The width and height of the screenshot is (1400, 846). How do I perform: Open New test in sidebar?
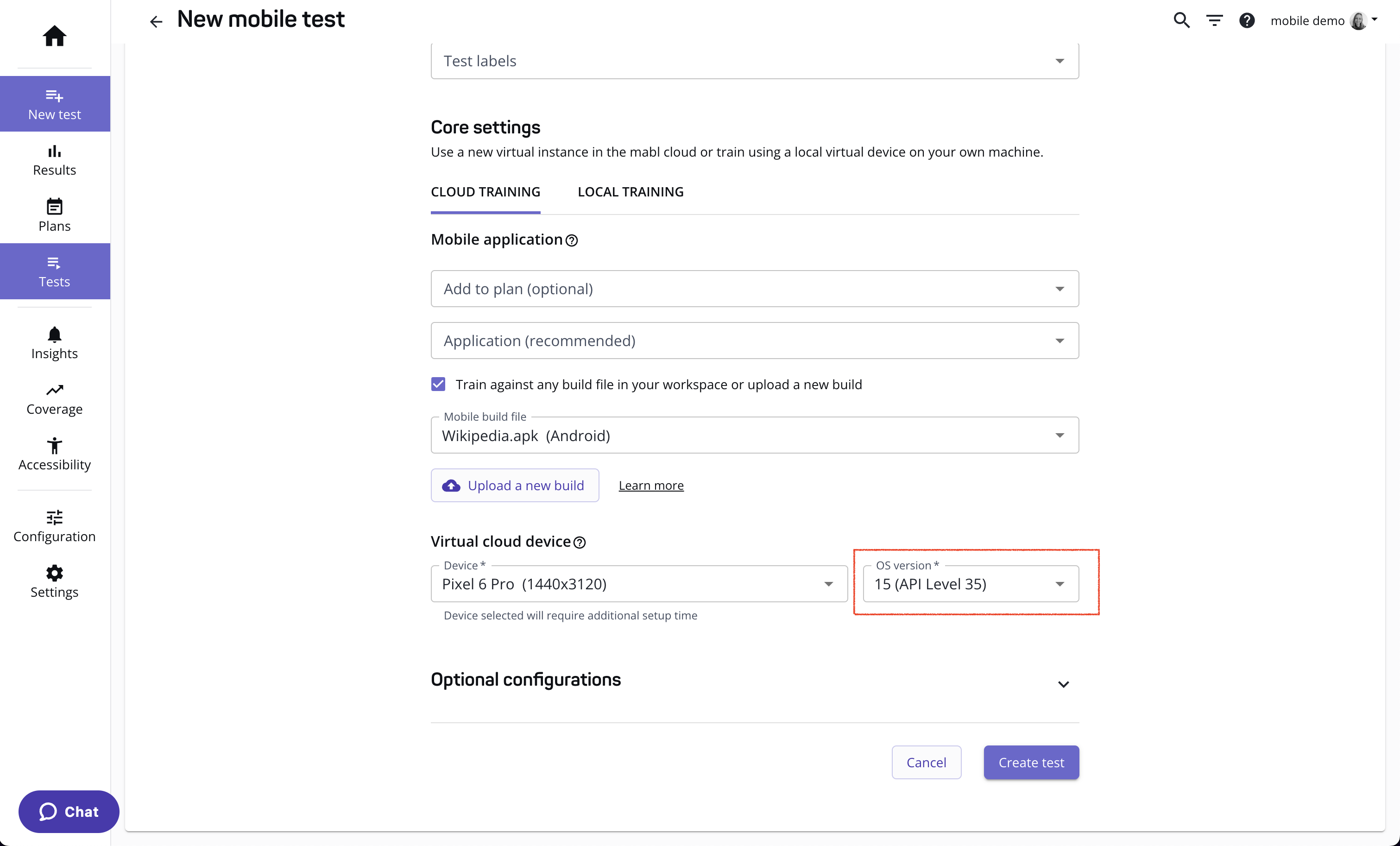(55, 104)
